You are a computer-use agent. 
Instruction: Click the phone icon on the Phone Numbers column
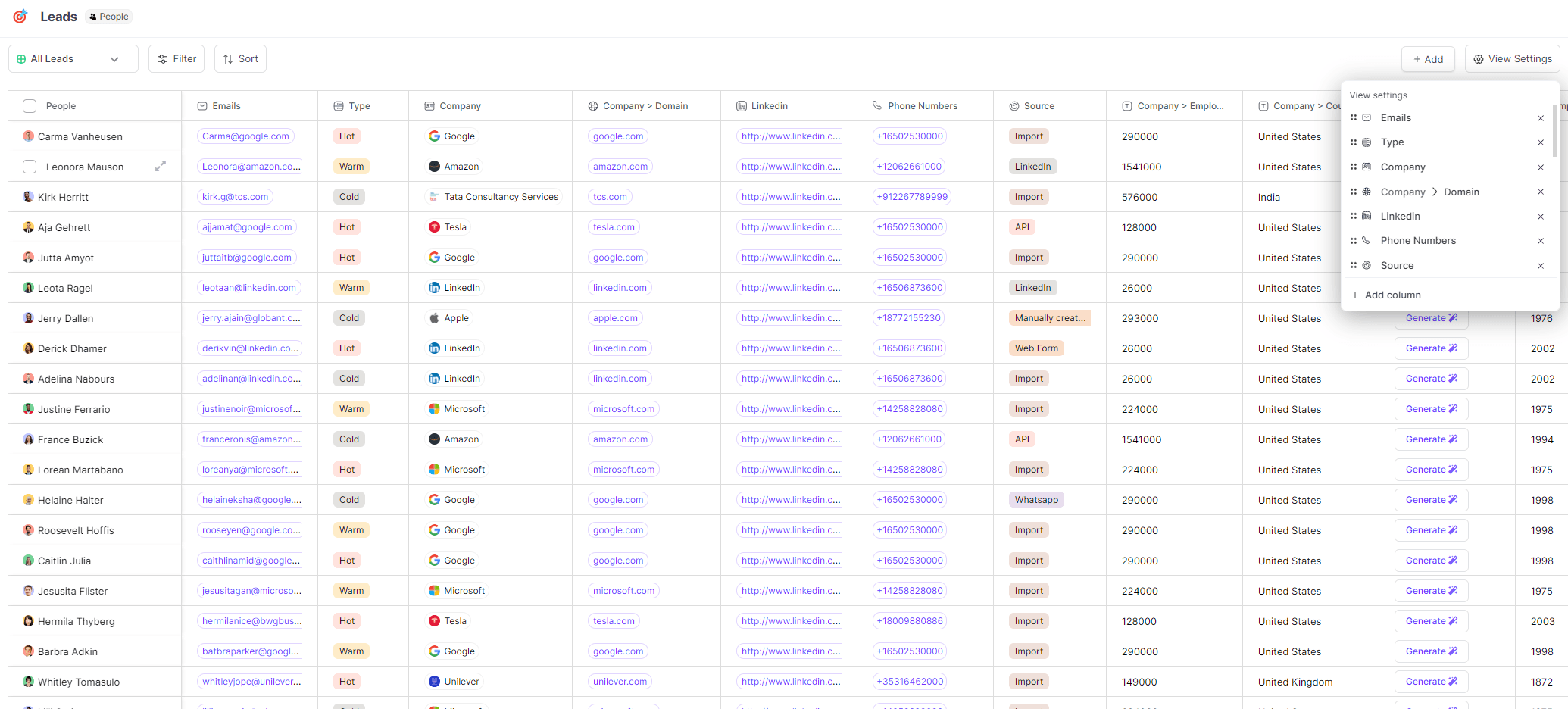coord(876,105)
